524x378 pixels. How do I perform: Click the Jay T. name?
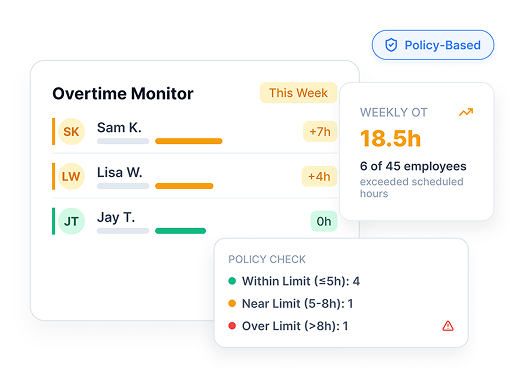coord(116,218)
